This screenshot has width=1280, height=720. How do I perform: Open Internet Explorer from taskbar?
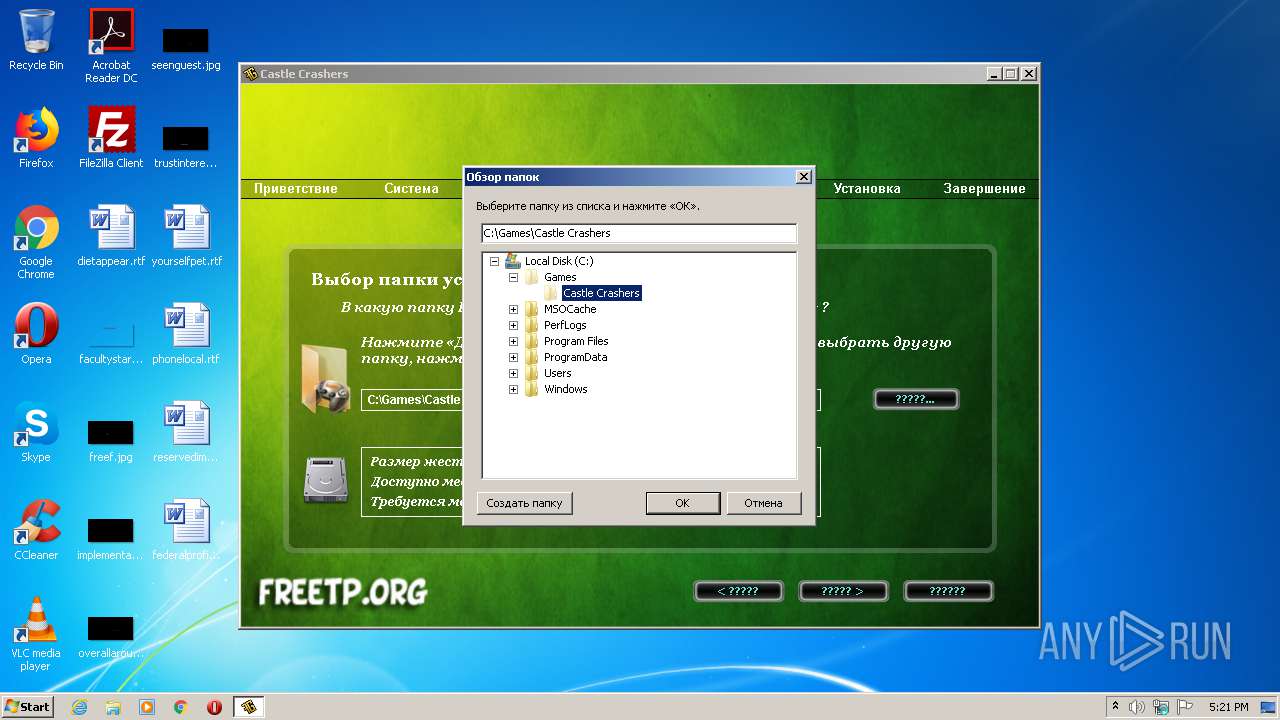(79, 707)
